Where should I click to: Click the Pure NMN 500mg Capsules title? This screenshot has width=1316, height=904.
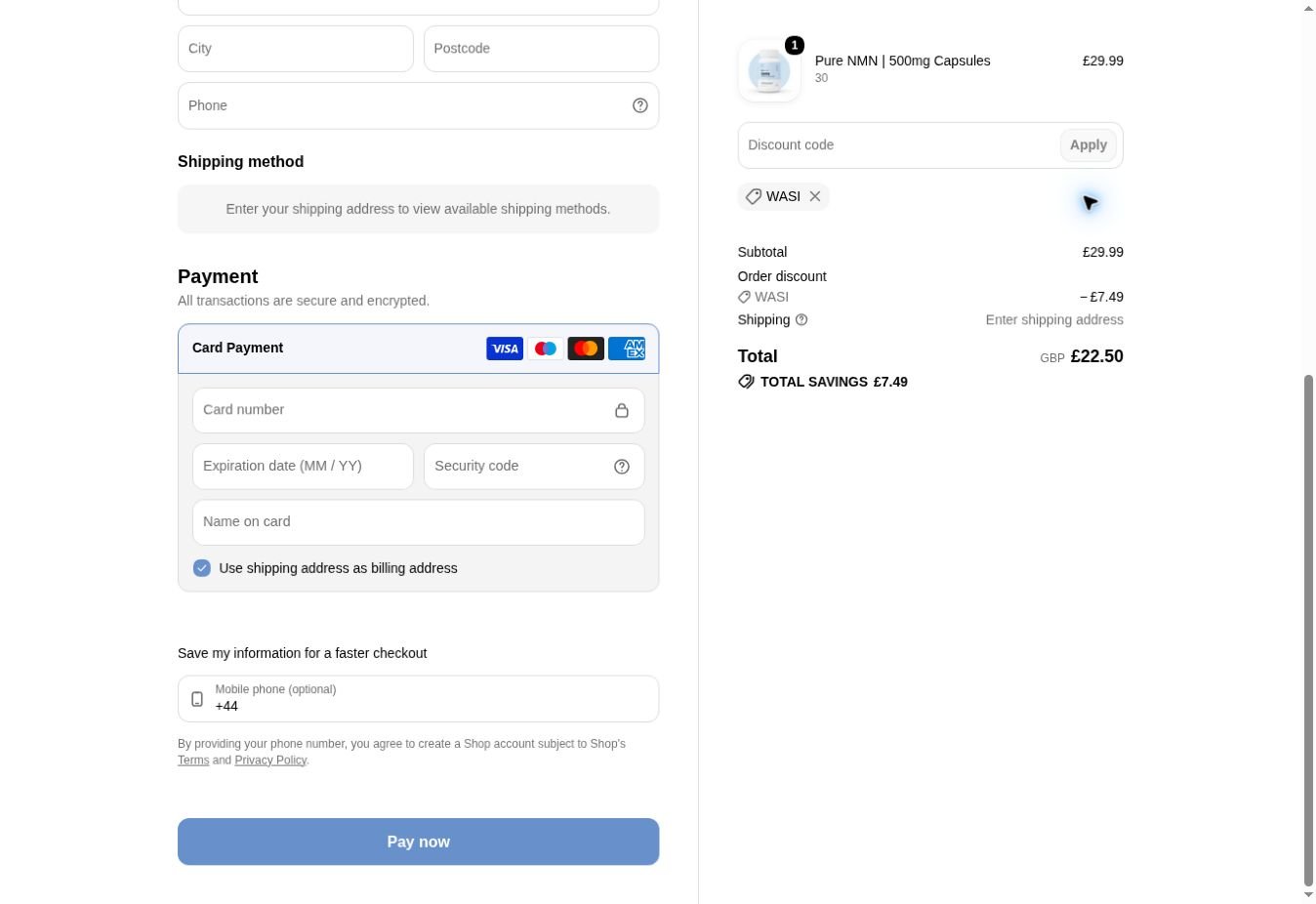[902, 61]
